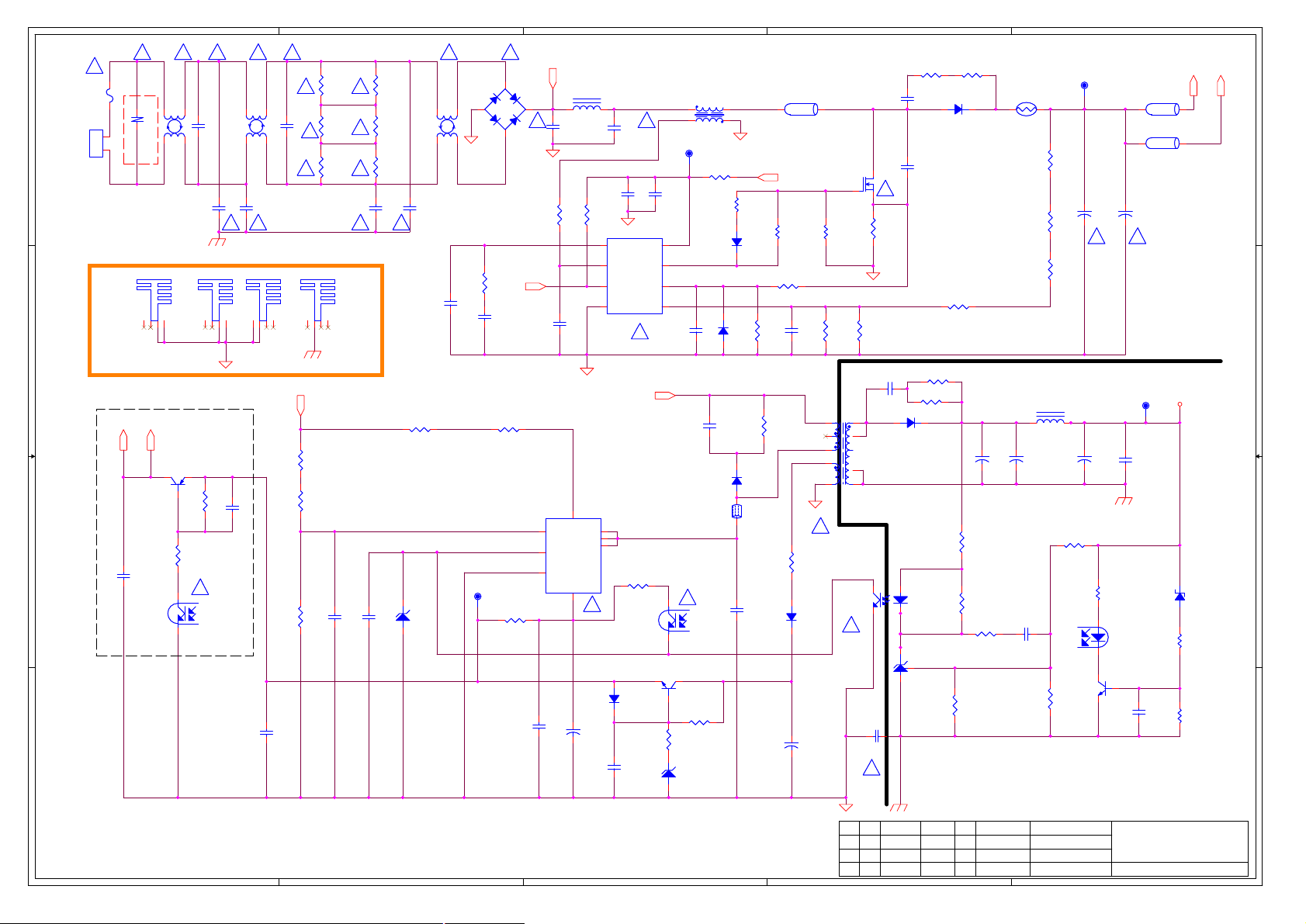Image resolution: width=1306 pixels, height=924 pixels.
Task: Select the AC input connector rectangle
Action: coord(96,144)
